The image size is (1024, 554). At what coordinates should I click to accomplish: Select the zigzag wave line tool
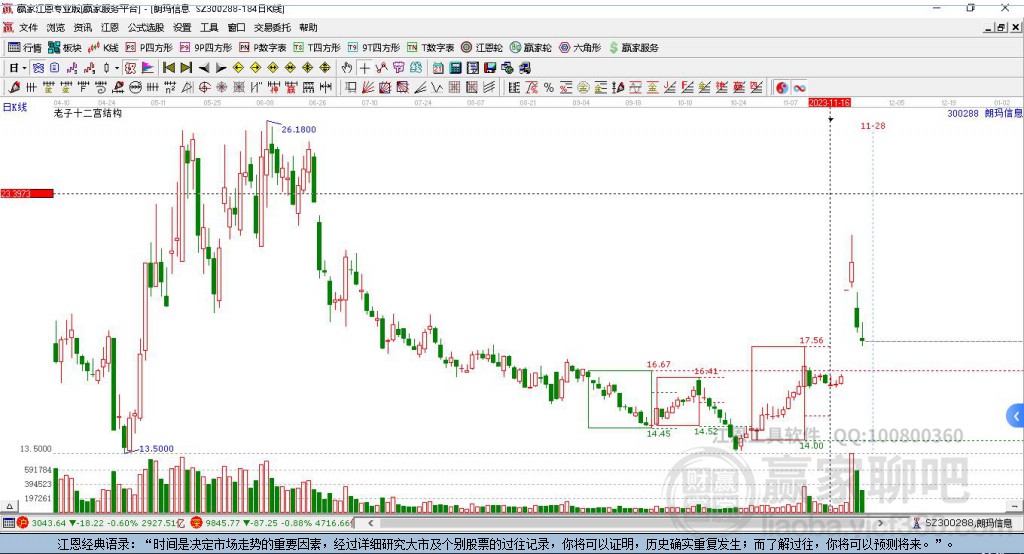[x=437, y=88]
